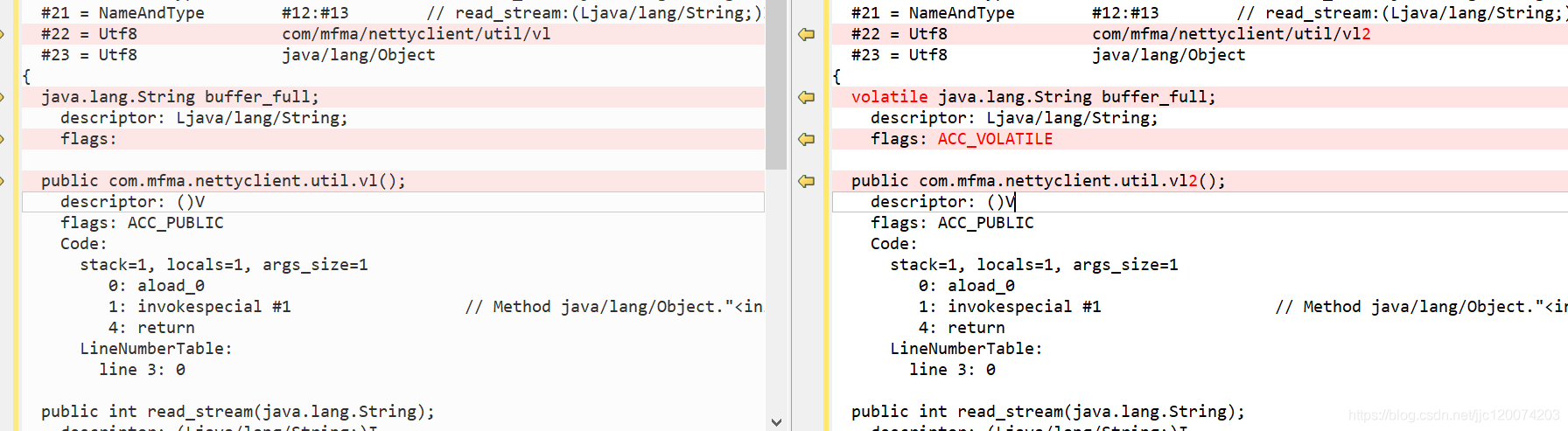Viewport: 1568px width, 431px height.
Task: Click 'java.lang.String buffer_full;' in left pane
Action: (x=180, y=97)
